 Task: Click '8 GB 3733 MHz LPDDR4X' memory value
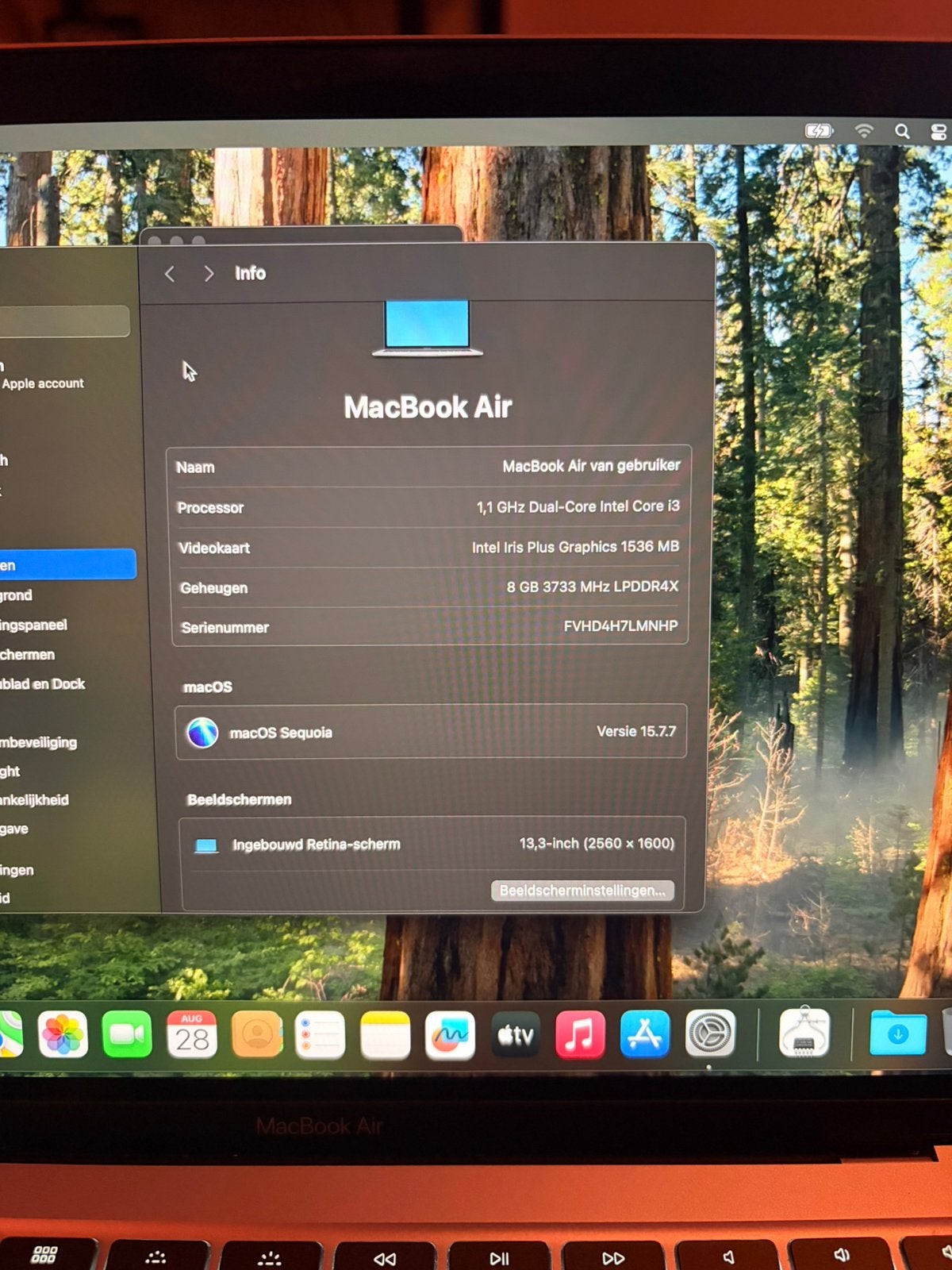[593, 587]
